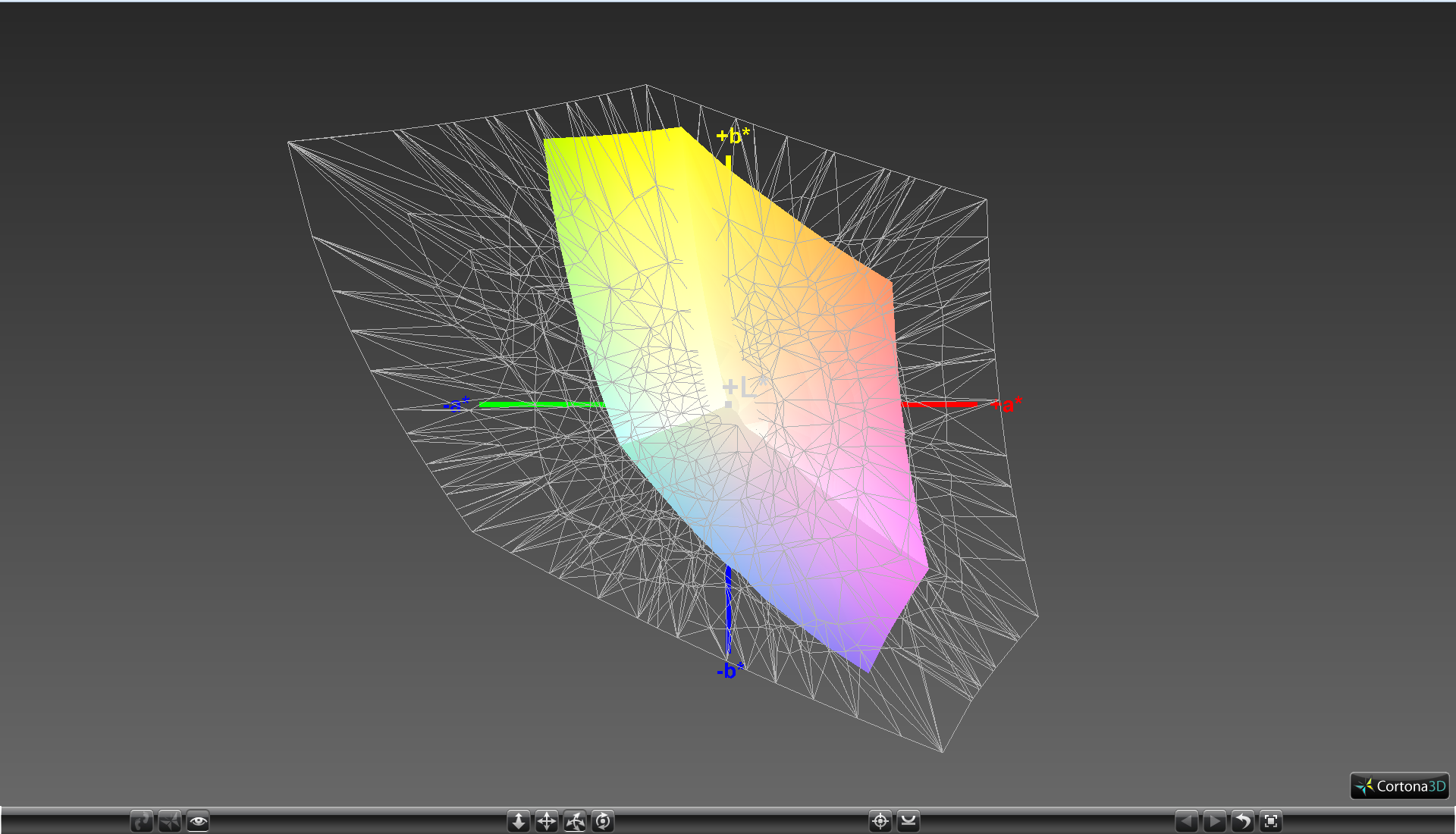
Task: Click the Align (straighten) icon
Action: (x=908, y=821)
